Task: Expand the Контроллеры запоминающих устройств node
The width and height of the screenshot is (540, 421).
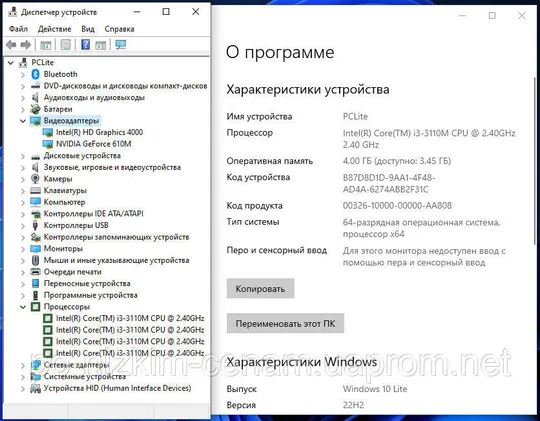Action: pyautogui.click(x=23, y=237)
